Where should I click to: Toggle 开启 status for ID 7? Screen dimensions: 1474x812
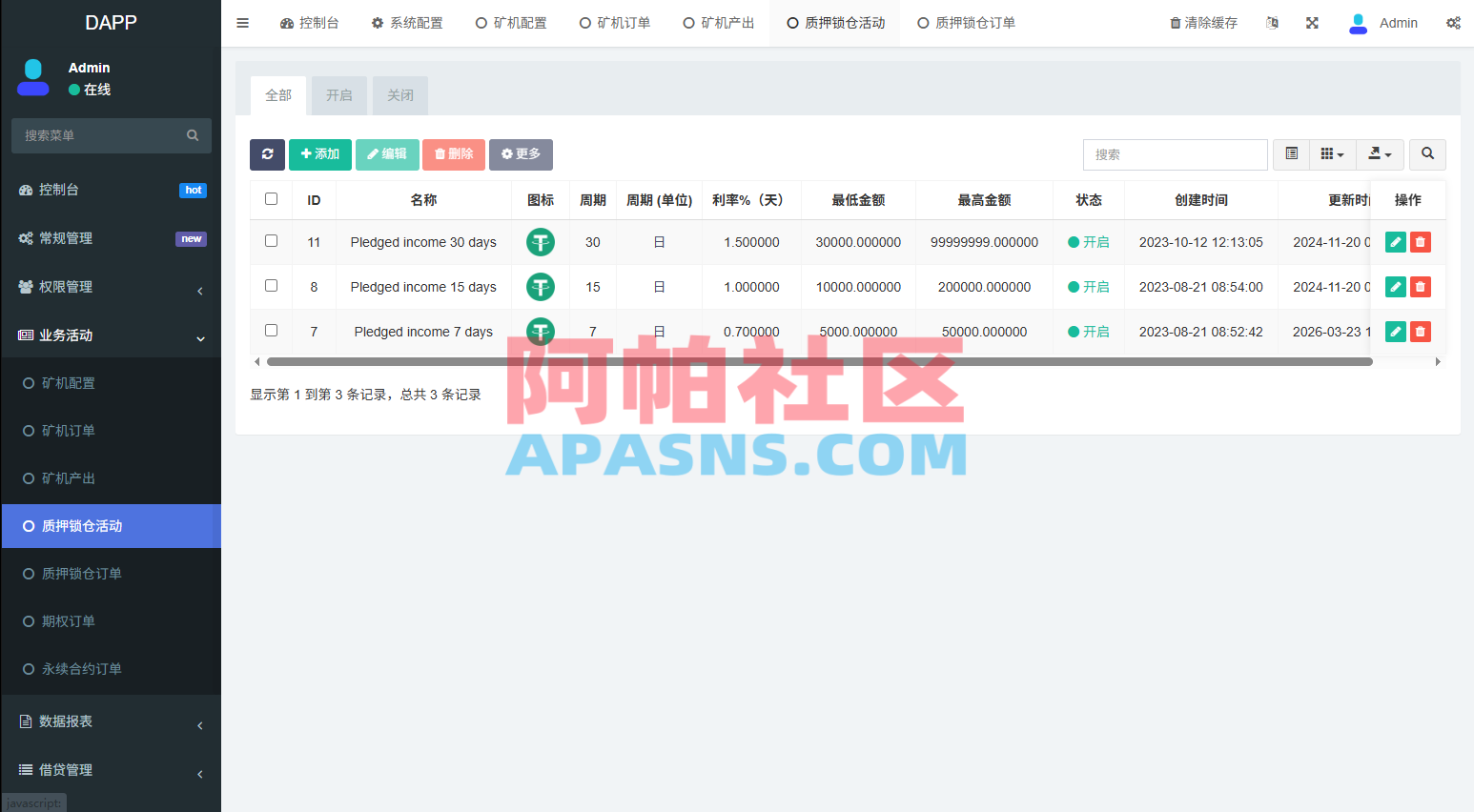pyautogui.click(x=1088, y=332)
